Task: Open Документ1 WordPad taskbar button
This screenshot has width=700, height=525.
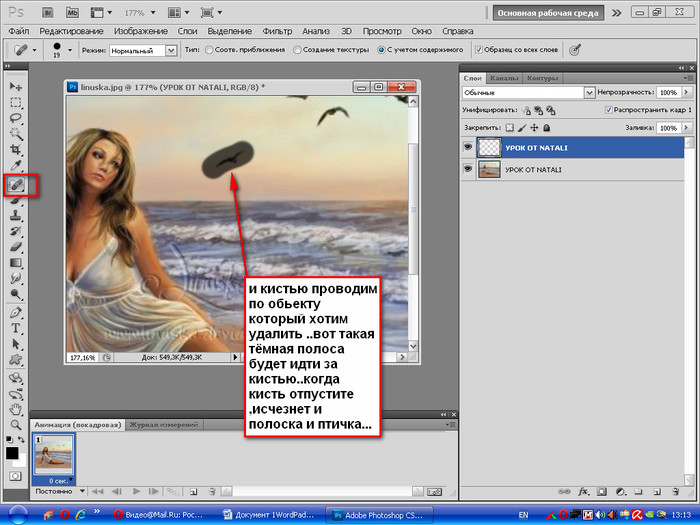Action: (269, 515)
